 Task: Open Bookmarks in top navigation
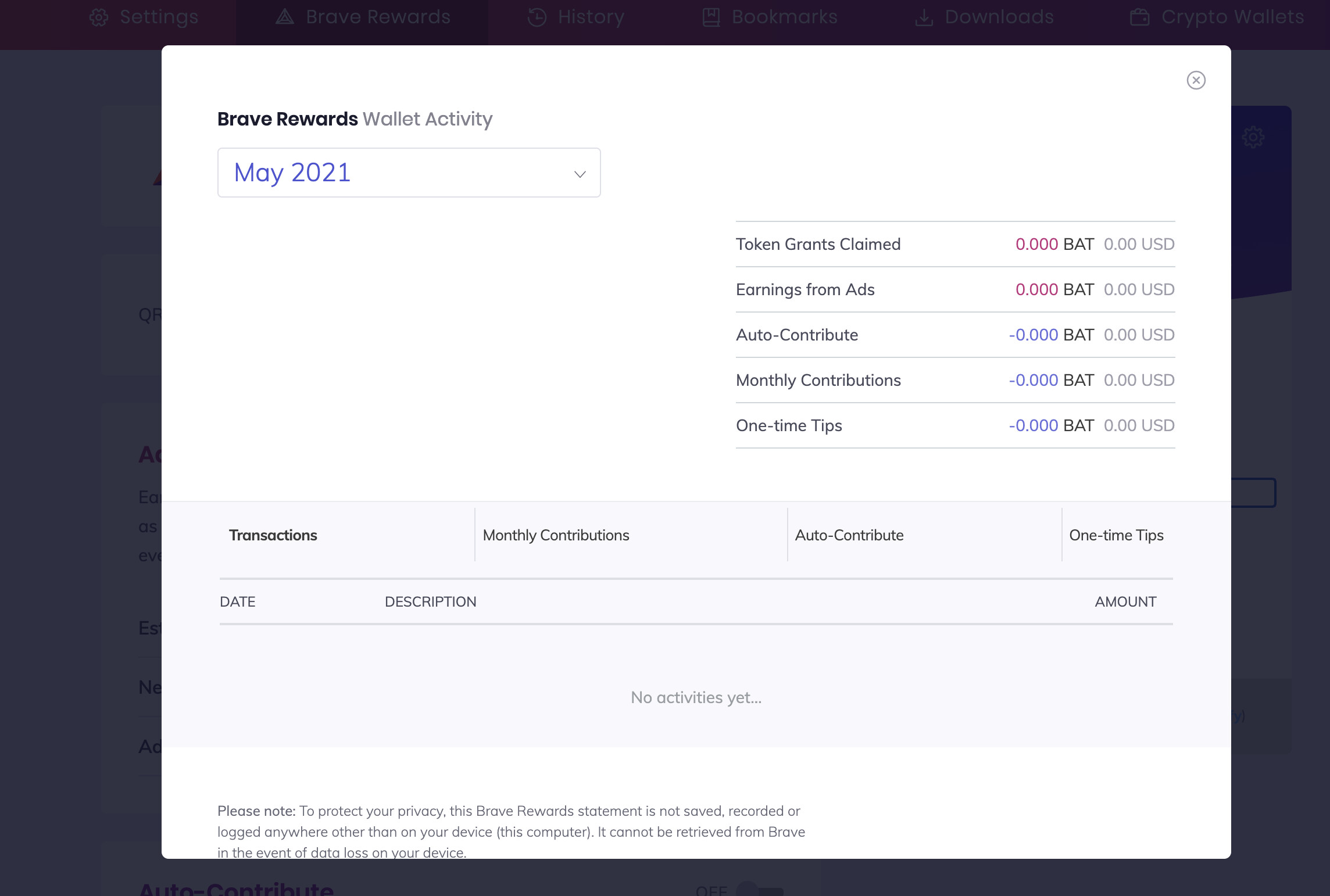coord(770,17)
